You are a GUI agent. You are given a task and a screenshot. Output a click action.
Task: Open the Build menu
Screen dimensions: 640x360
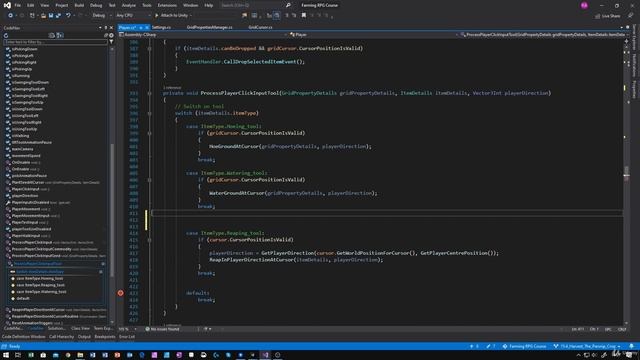coord(79,5)
